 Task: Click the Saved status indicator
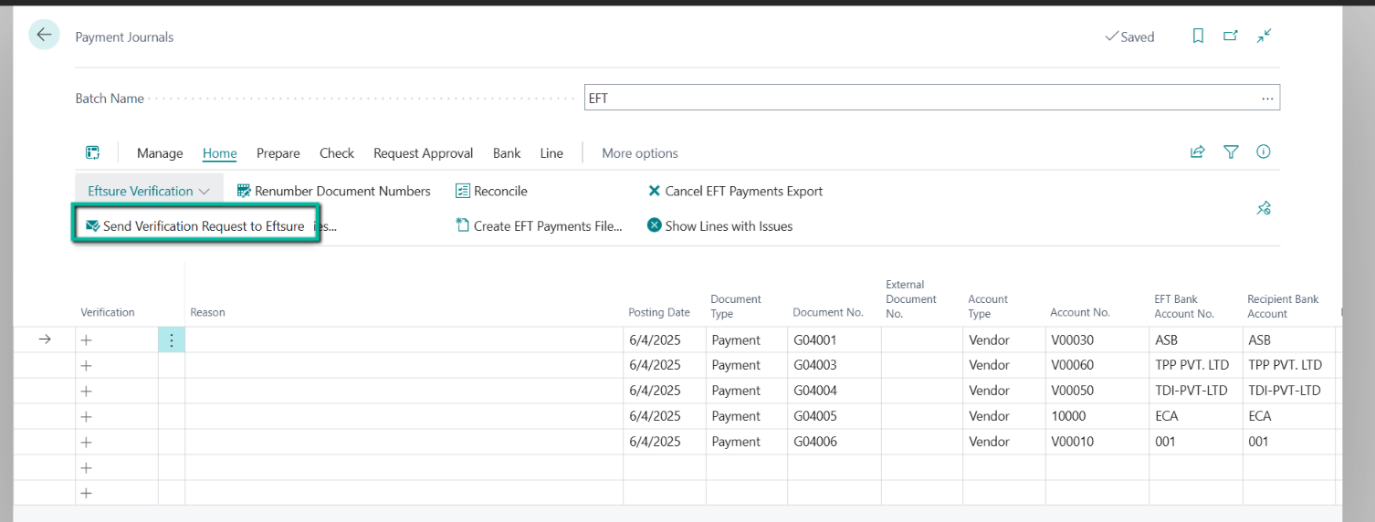tap(1130, 37)
